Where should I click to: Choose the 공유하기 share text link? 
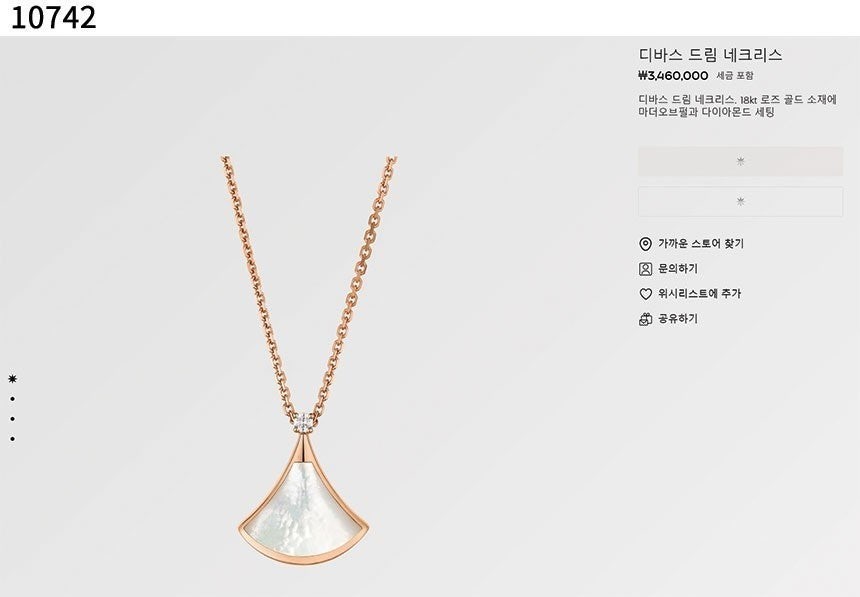click(x=678, y=319)
